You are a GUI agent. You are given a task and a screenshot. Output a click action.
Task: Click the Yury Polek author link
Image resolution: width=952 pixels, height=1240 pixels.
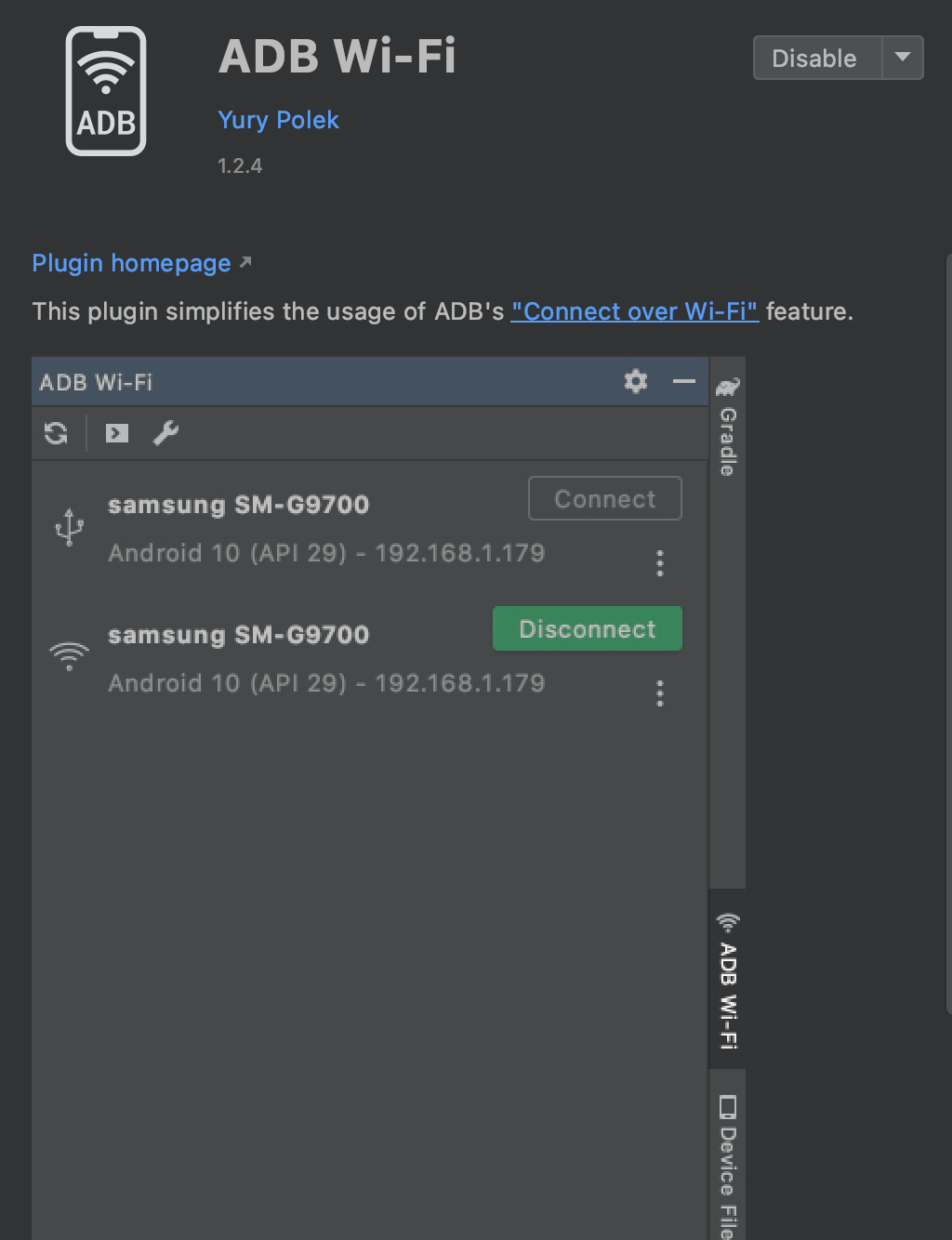278,119
